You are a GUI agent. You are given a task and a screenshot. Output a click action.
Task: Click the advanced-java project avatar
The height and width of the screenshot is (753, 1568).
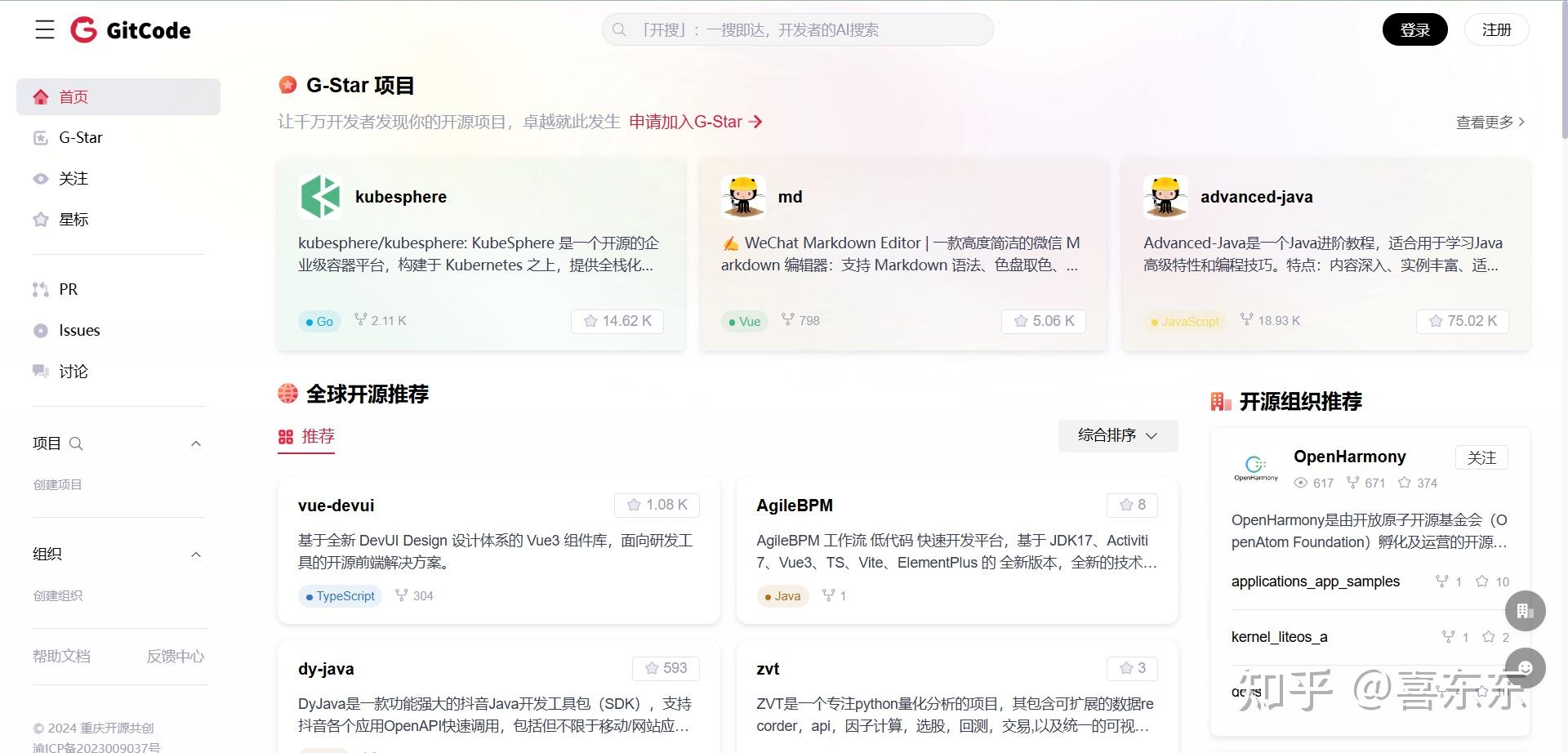[x=1165, y=197]
